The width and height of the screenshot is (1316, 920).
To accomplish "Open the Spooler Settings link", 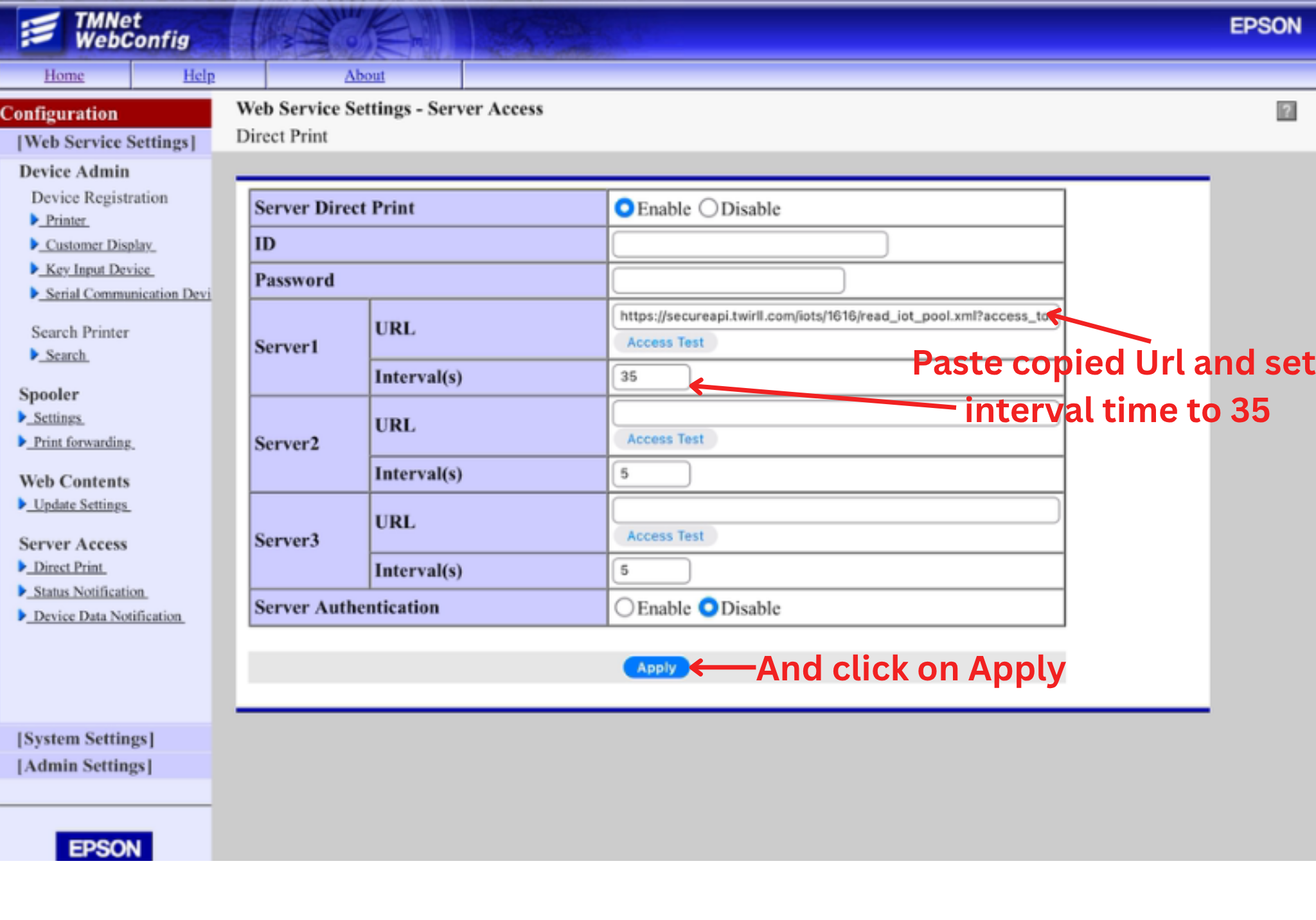I will 58,418.
